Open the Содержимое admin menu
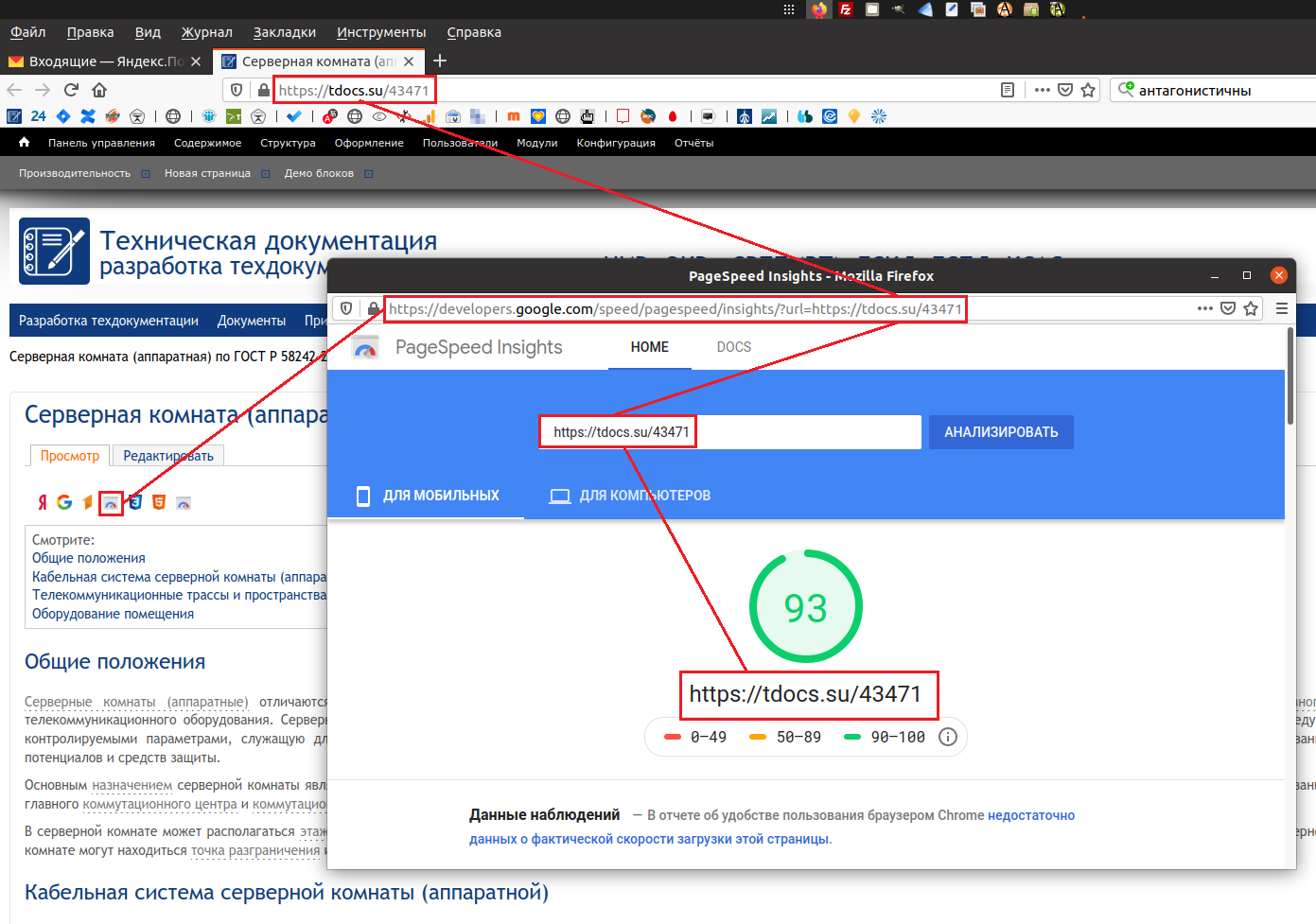1316x924 pixels. (x=207, y=143)
